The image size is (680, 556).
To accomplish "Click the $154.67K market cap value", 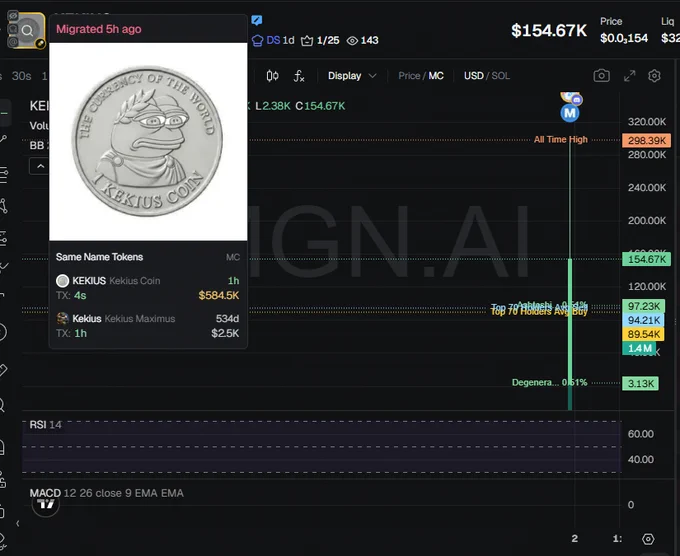I will 549,30.
